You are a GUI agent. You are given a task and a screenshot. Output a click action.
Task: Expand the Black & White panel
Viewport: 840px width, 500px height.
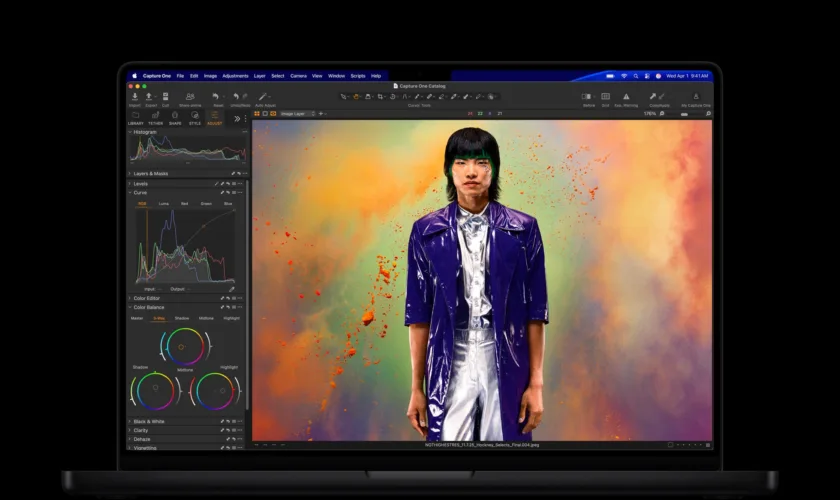(x=148, y=421)
